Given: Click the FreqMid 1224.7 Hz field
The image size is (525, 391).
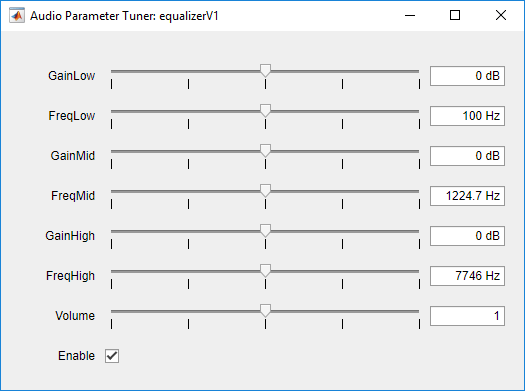Looking at the screenshot, I should 467,196.
